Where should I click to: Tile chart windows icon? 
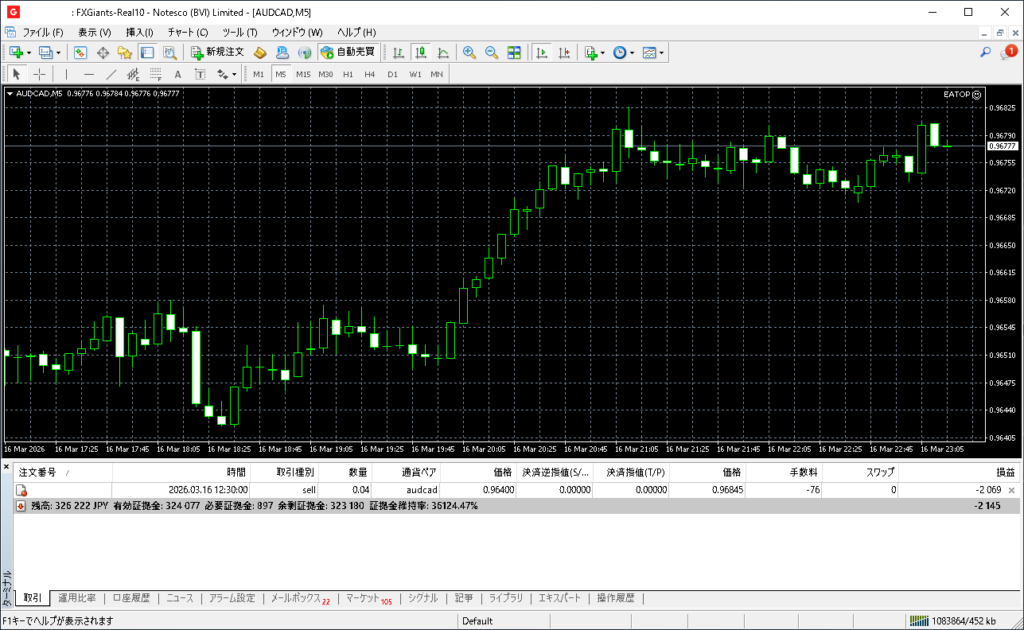pyautogui.click(x=514, y=52)
